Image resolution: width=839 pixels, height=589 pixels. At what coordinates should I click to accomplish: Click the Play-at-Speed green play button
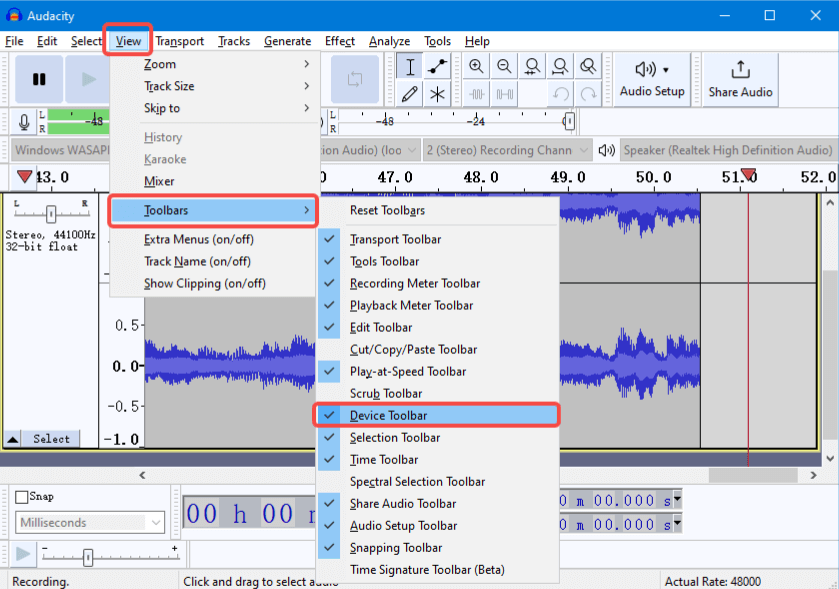pyautogui.click(x=22, y=554)
